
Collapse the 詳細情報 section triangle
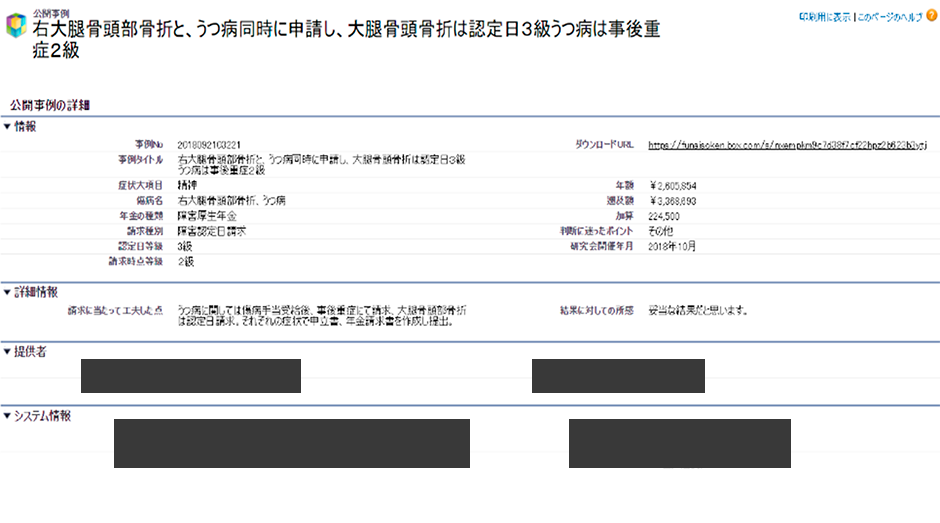[7, 292]
